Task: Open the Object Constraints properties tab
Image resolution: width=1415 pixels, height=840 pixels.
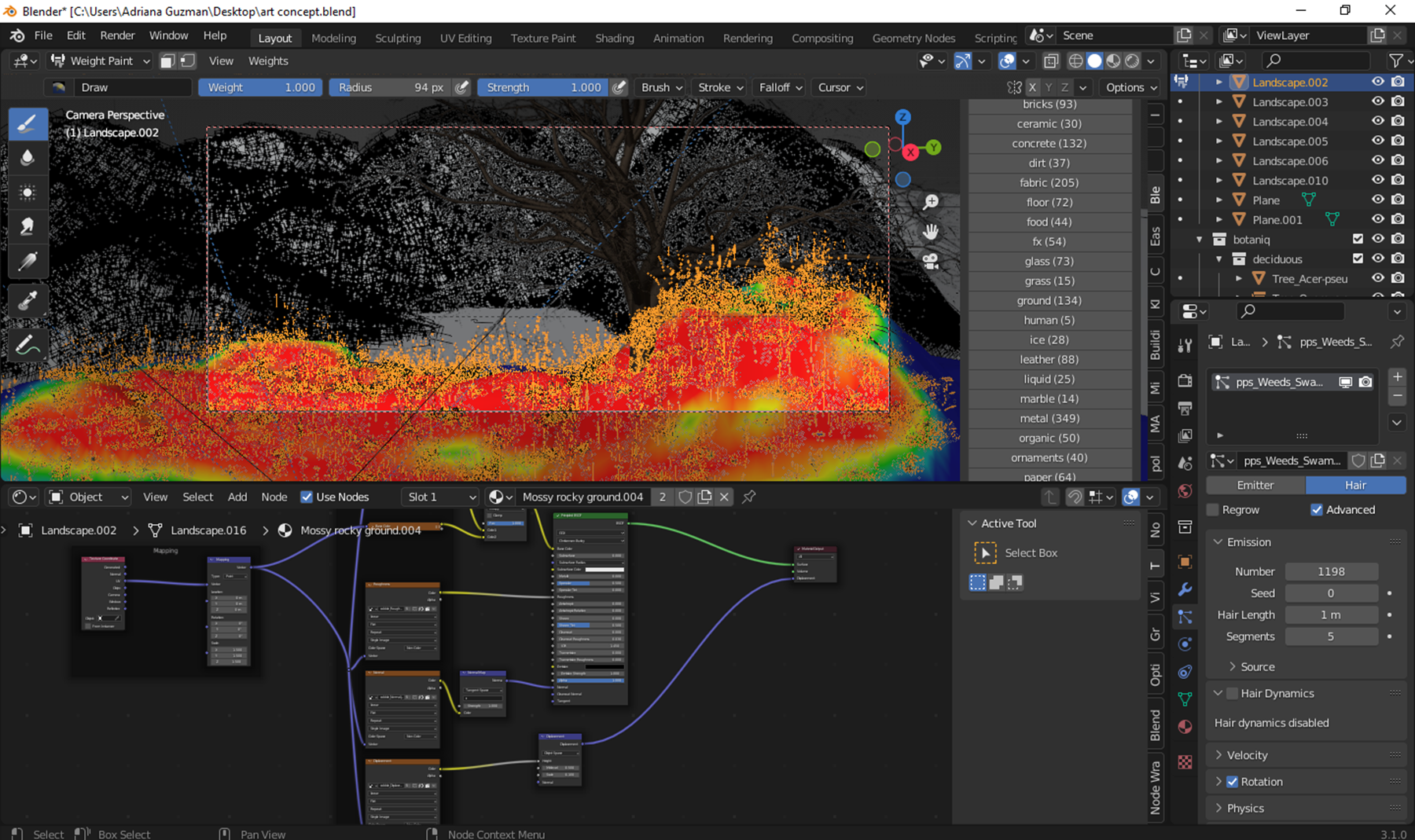Action: click(x=1185, y=672)
